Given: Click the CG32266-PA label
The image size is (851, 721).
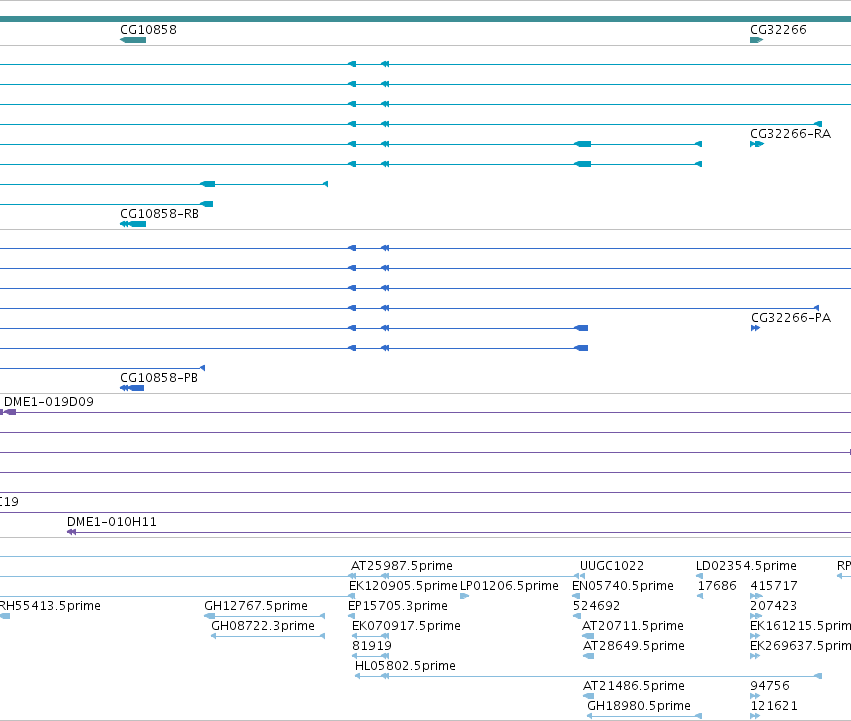Looking at the screenshot, I should click(791, 318).
